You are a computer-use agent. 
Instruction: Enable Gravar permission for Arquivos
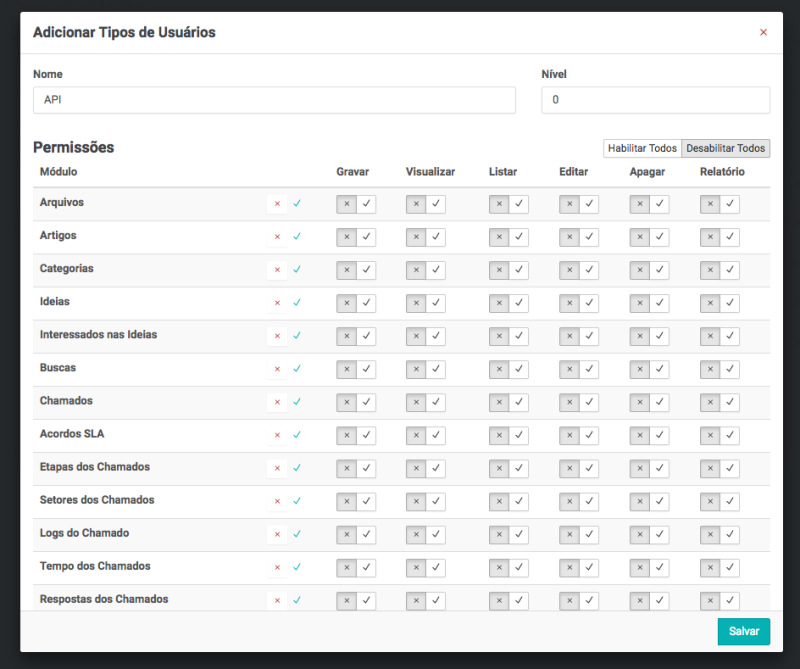point(366,204)
